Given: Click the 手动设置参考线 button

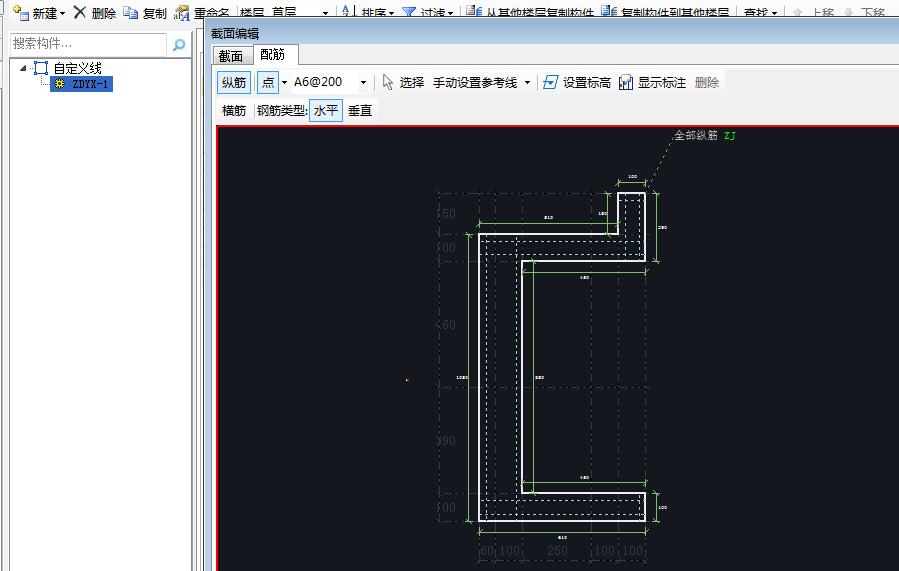Looking at the screenshot, I should pos(475,83).
